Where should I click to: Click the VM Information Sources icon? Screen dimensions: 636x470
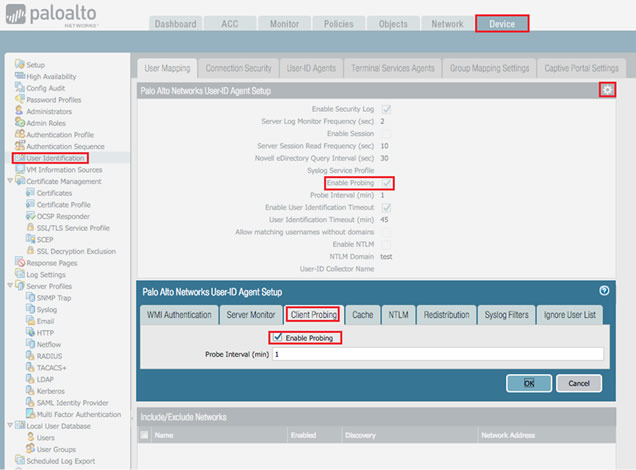tap(19, 169)
